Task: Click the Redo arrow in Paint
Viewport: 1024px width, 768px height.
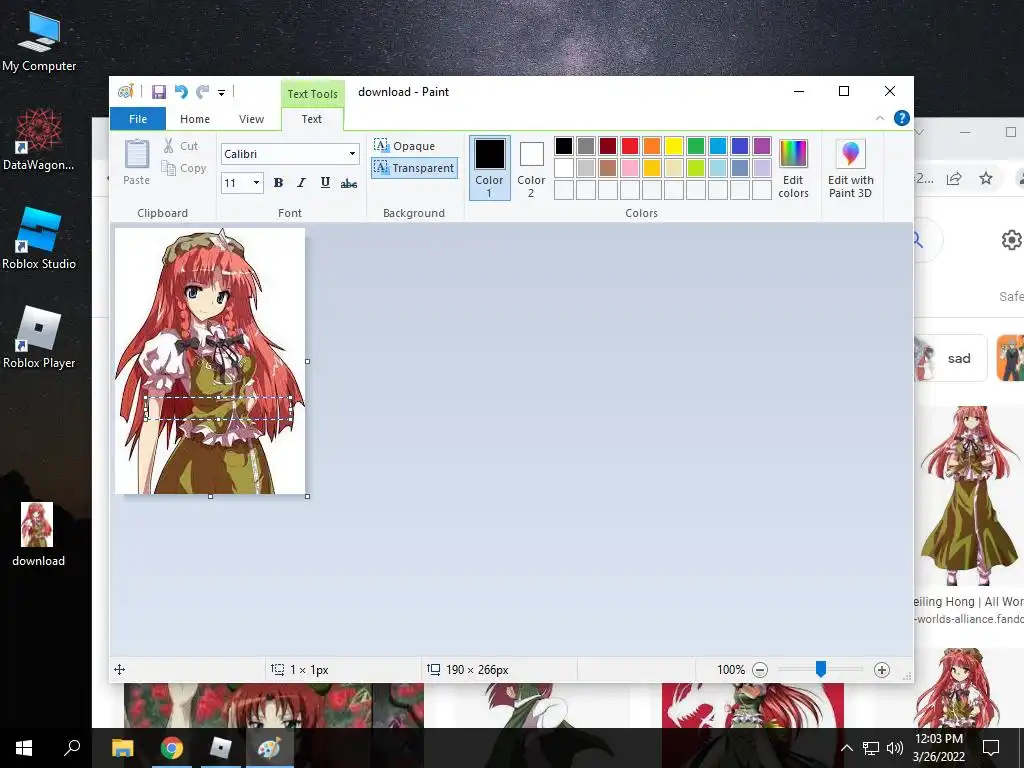Action: click(x=203, y=92)
